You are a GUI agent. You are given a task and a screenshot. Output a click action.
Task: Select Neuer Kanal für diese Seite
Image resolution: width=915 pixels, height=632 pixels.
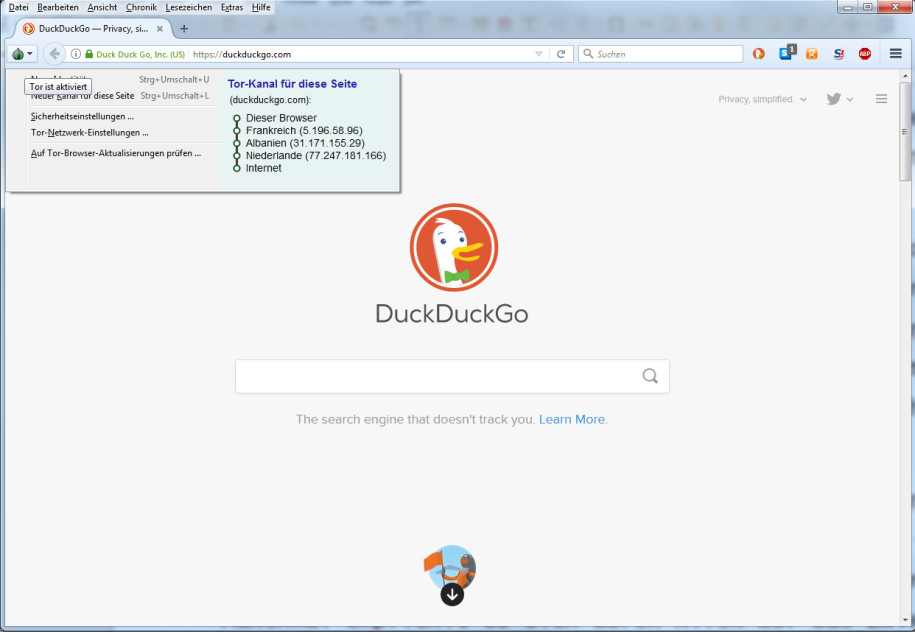pyautogui.click(x=120, y=96)
